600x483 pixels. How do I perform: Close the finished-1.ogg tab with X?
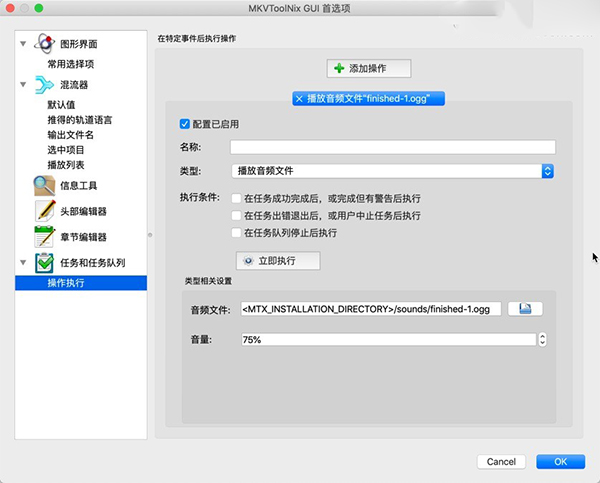[299, 99]
